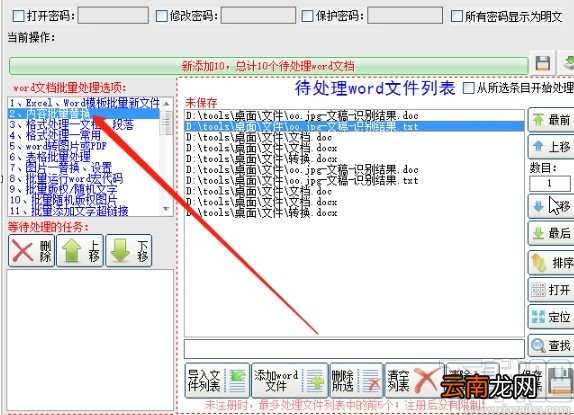Locate the file using the 定位 button
The image size is (574, 415).
pyautogui.click(x=552, y=317)
